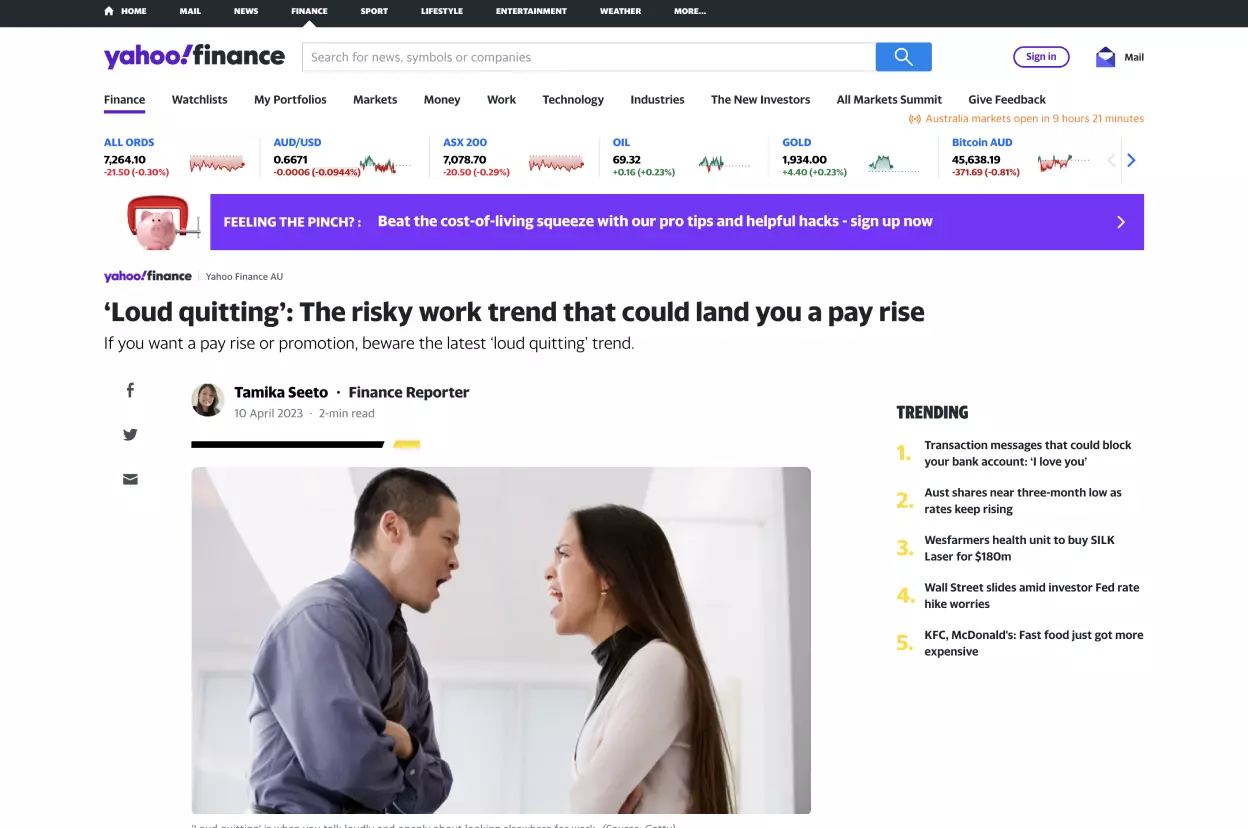Share article on Facebook icon

[130, 390]
